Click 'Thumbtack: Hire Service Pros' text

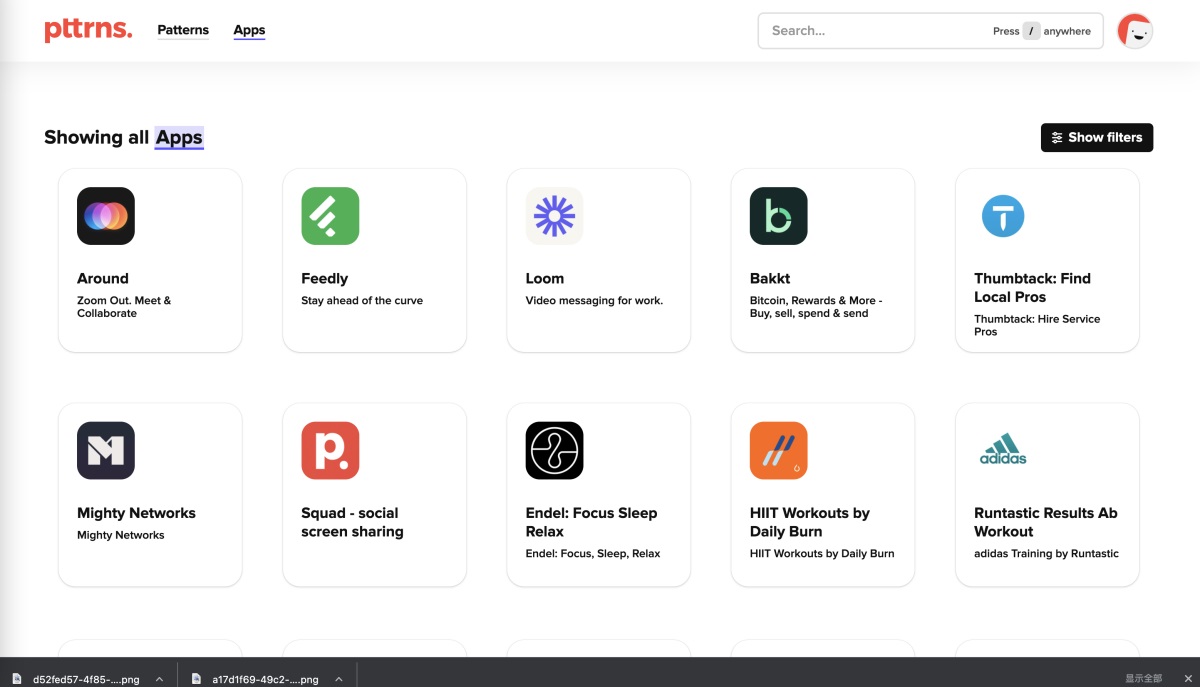[x=1037, y=325]
